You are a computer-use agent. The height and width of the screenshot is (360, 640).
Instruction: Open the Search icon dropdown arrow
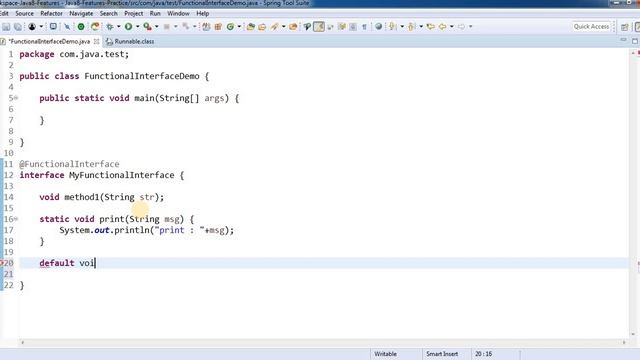click(x=283, y=27)
